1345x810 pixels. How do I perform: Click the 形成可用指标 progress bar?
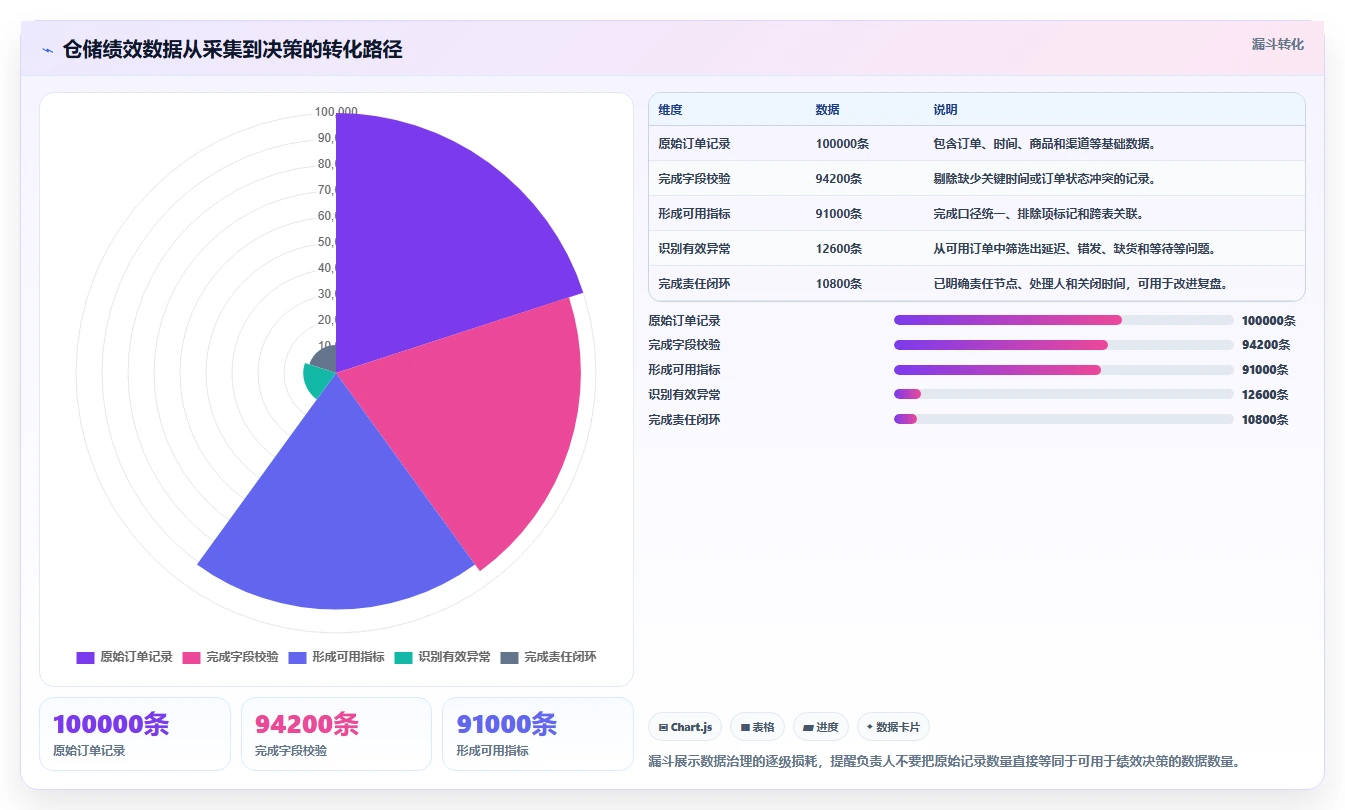[1063, 370]
